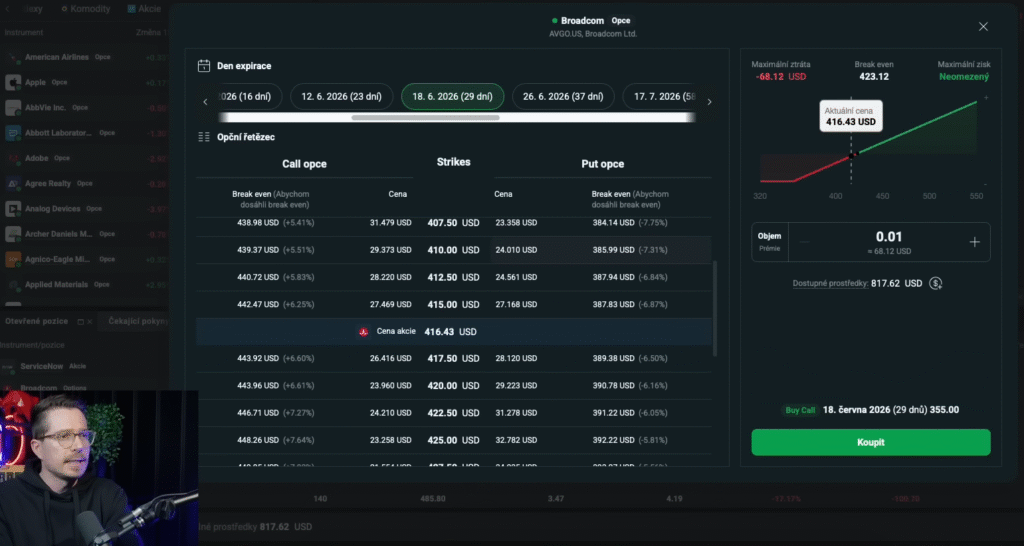
Task: Click the Aktuální cena marker on payoff chart
Action: (x=852, y=155)
